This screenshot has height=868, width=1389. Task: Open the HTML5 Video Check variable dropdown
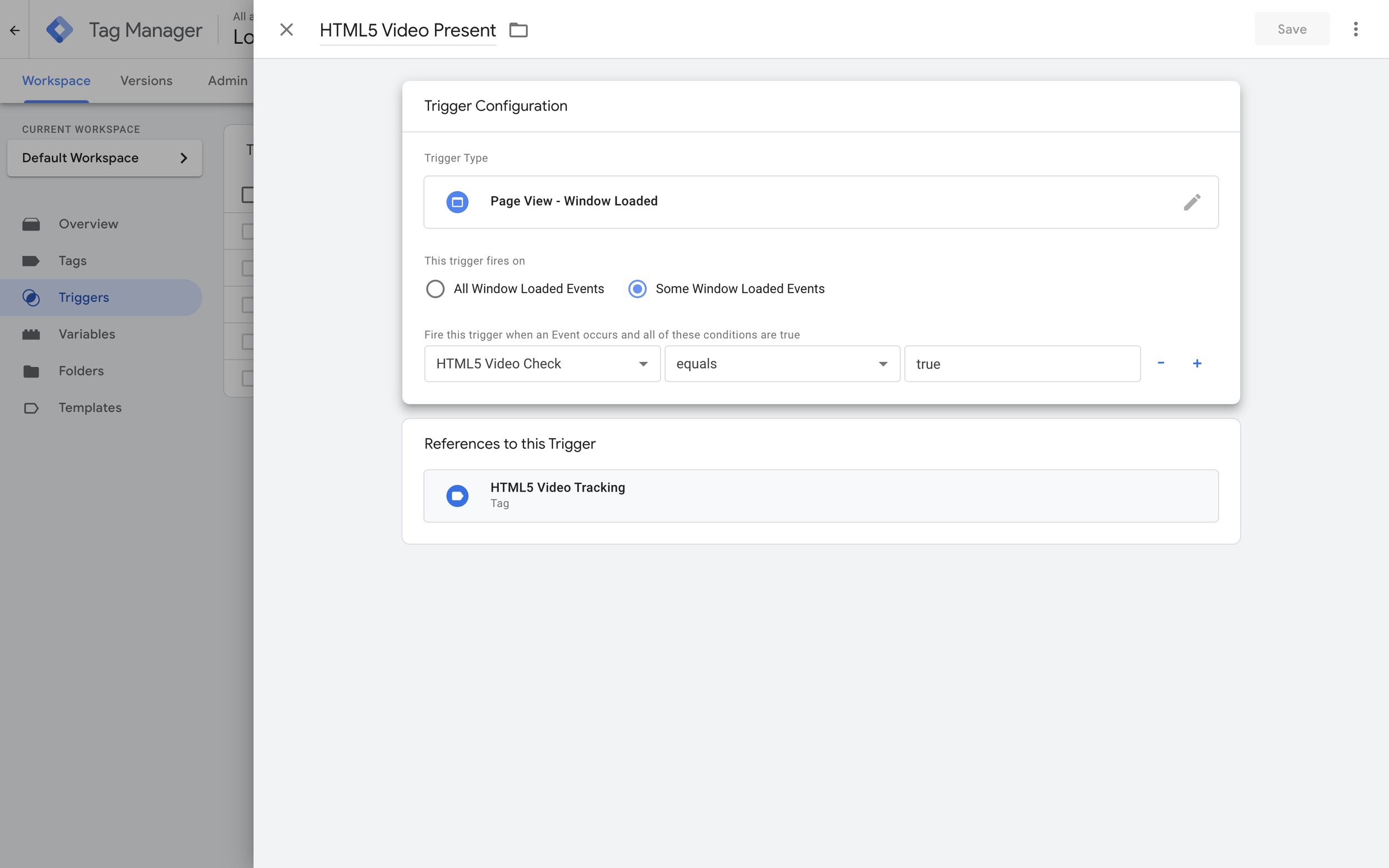click(x=642, y=363)
